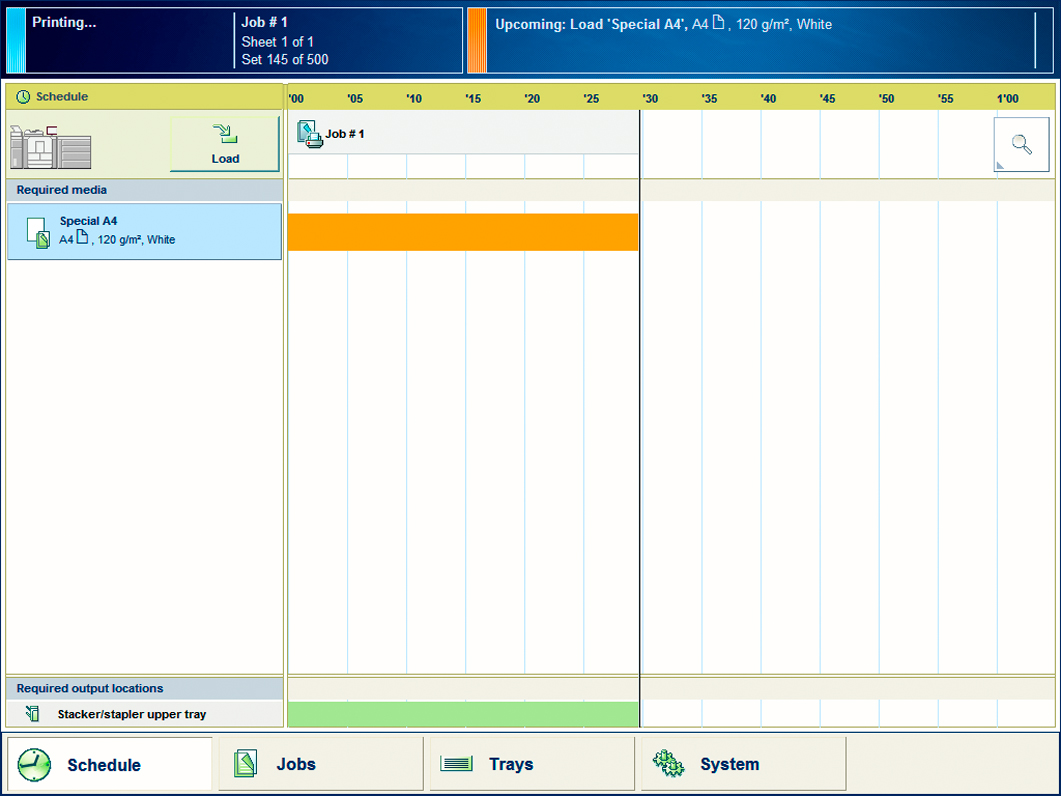Click the orange Special A4 timeline bar
The height and width of the screenshot is (796, 1061).
pyautogui.click(x=462, y=232)
